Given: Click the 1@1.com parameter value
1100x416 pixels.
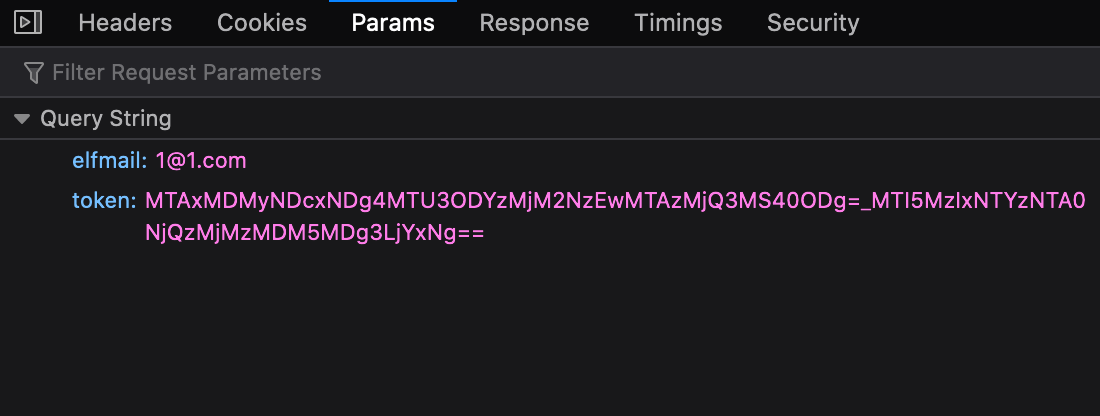Looking at the screenshot, I should tap(201, 161).
